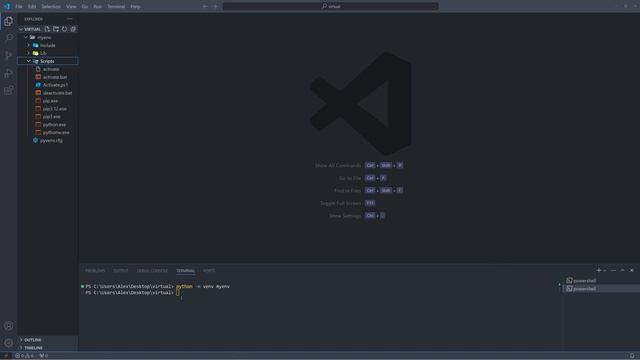
Task: Open the activate.bat file
Action: pos(55,77)
